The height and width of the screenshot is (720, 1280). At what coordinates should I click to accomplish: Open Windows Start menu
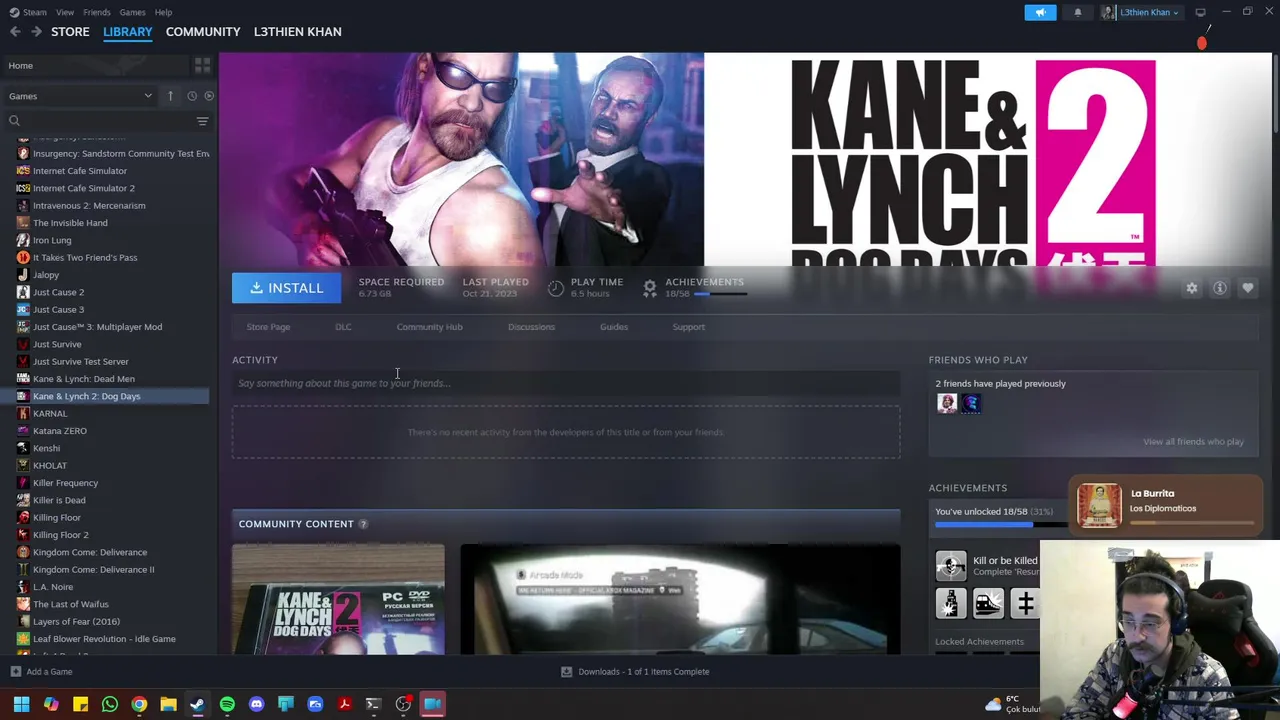tap(21, 704)
